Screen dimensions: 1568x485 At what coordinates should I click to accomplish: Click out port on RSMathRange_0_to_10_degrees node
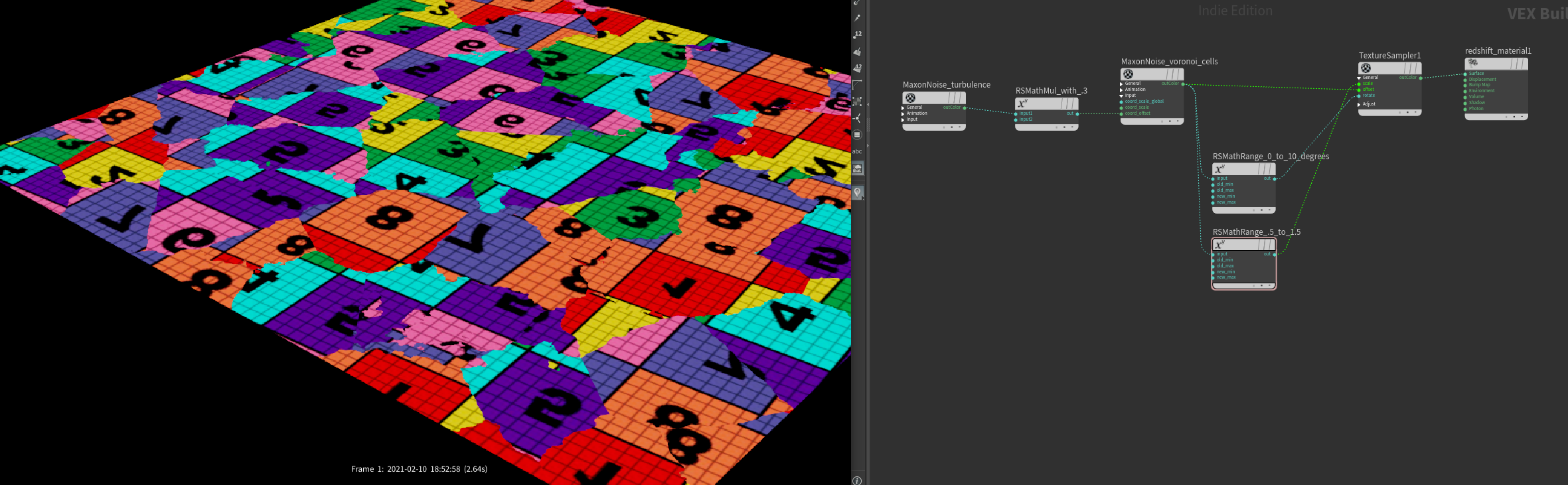coord(1275,178)
